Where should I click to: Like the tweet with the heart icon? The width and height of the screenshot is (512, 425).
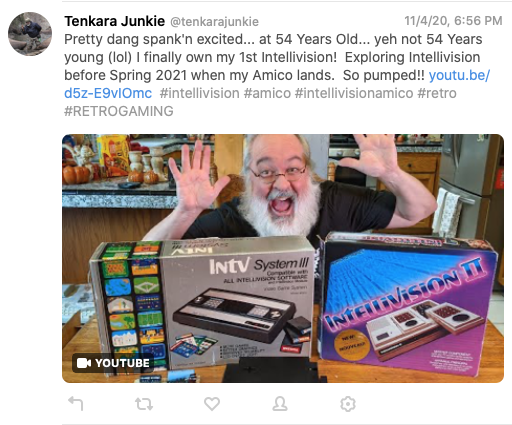[x=212, y=404]
